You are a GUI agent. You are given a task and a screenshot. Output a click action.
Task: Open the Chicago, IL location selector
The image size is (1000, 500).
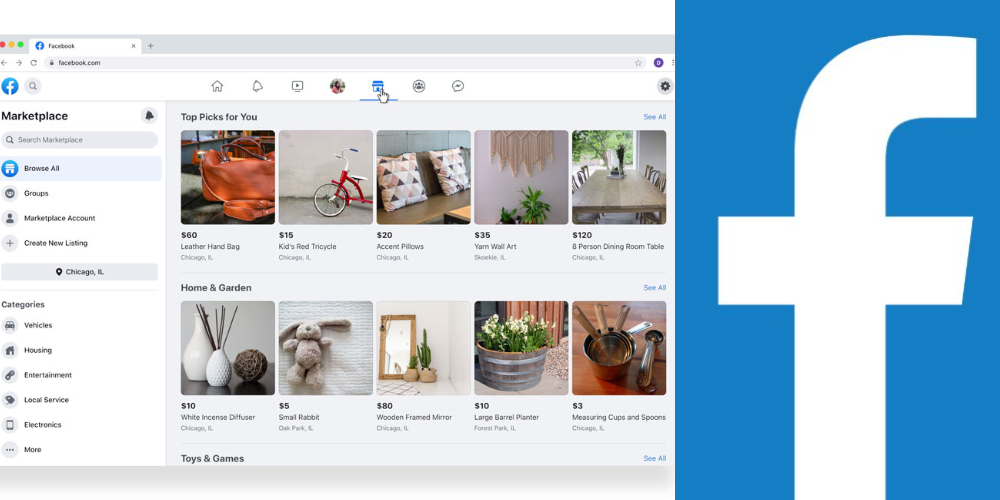[x=80, y=272]
